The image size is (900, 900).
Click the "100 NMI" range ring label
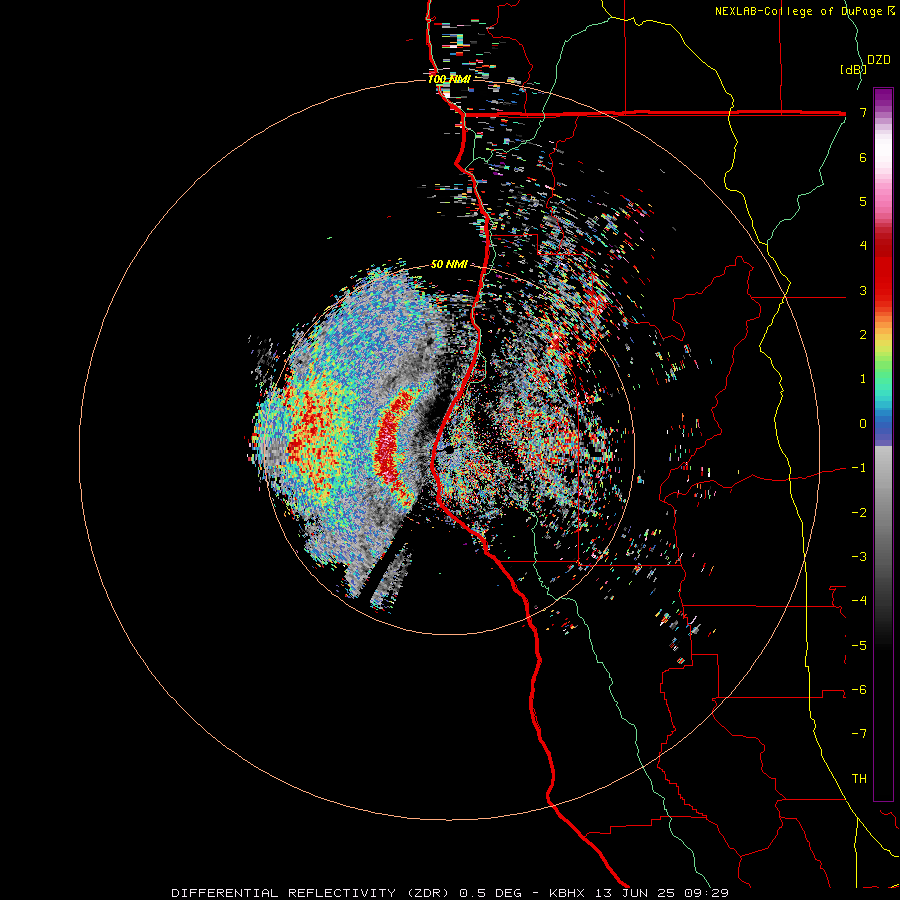coord(449,79)
